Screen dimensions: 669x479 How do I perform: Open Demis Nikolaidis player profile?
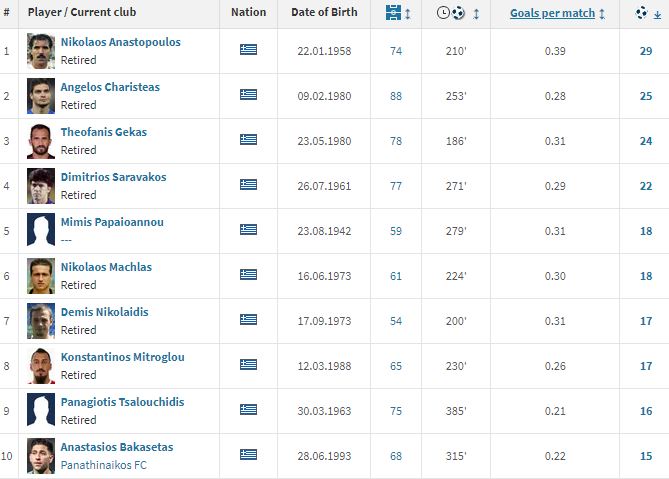point(104,312)
